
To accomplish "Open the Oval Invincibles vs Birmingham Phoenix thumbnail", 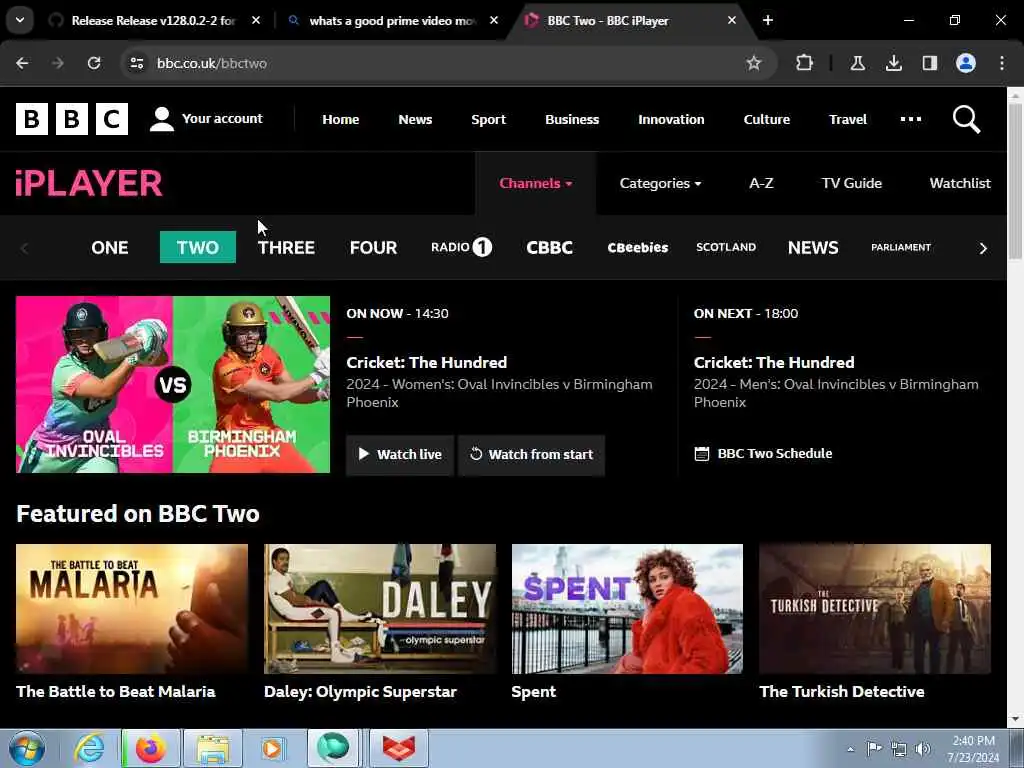I will point(173,385).
